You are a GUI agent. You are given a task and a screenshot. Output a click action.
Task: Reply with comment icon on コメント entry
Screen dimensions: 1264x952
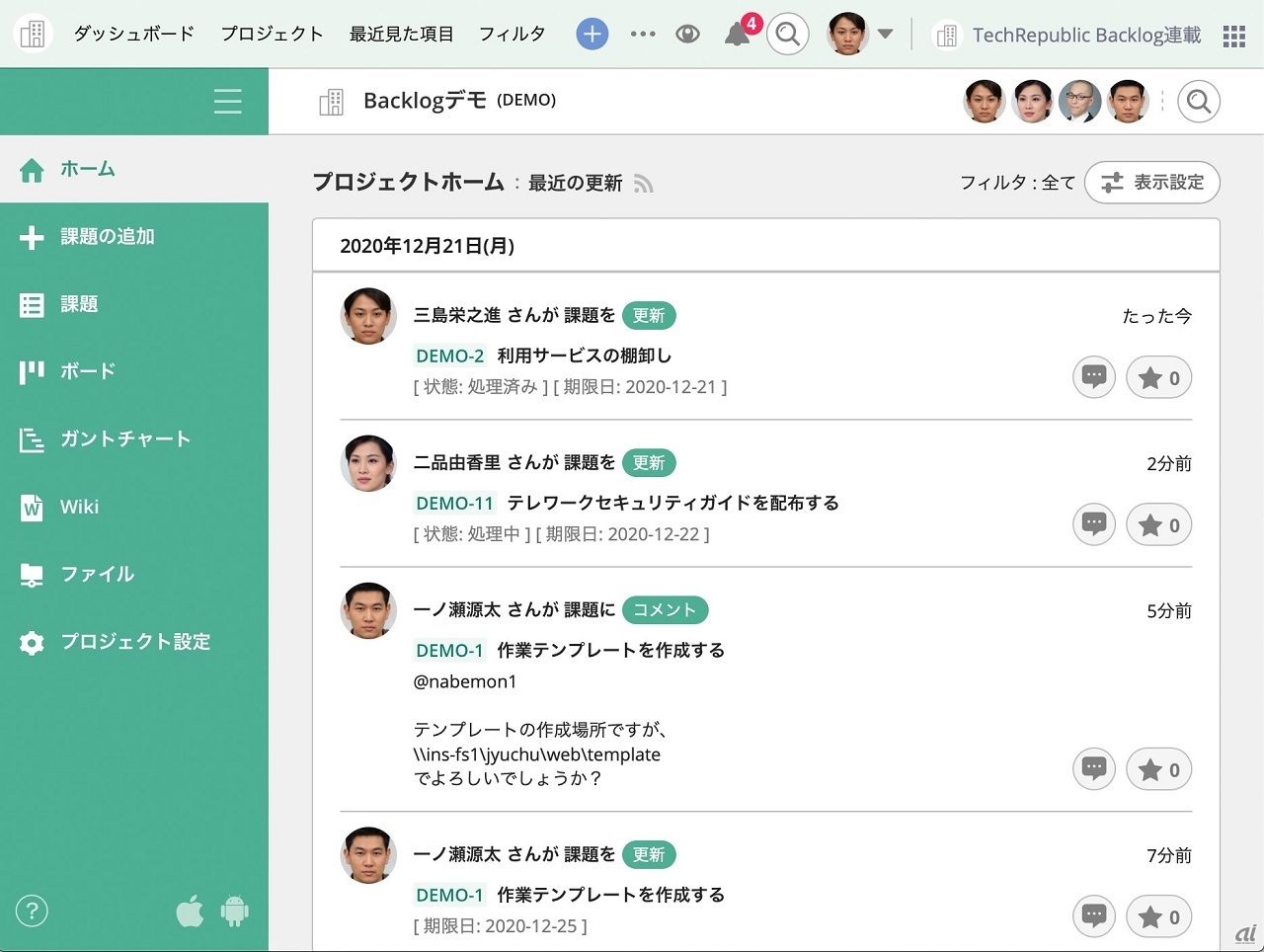(x=1094, y=769)
